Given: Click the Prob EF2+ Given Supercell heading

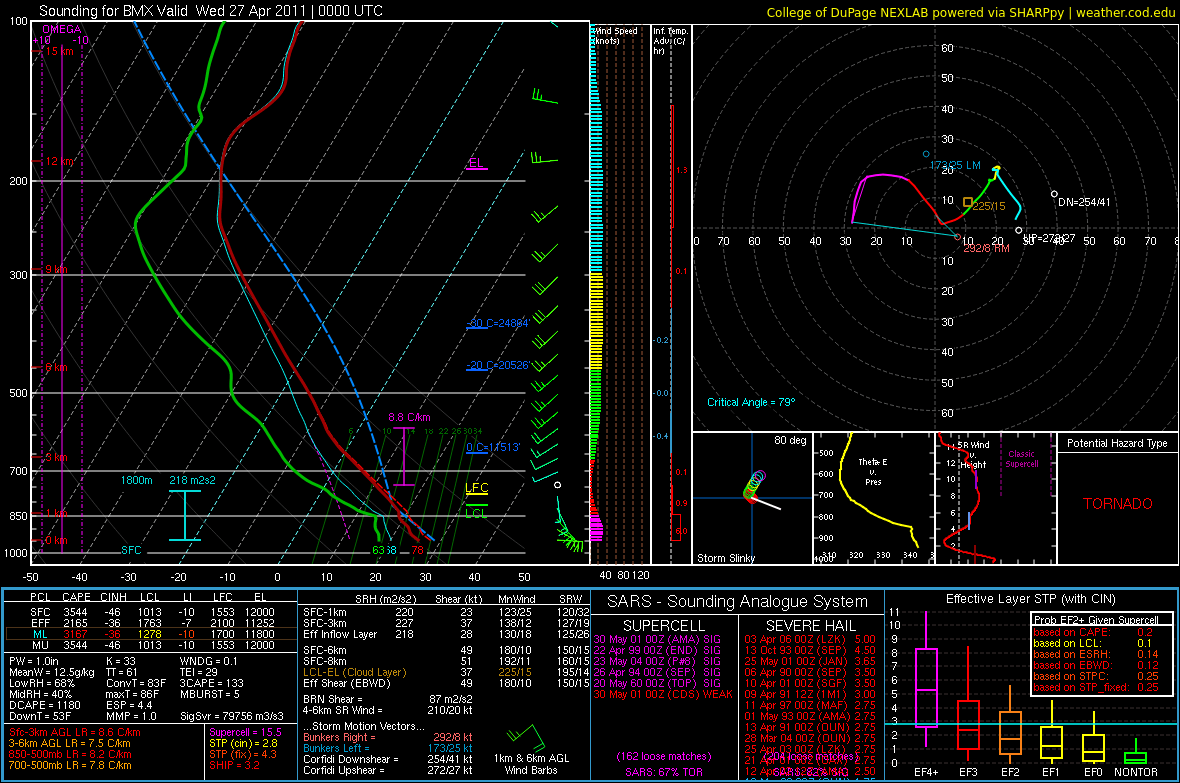Looking at the screenshot, I should click(1096, 620).
